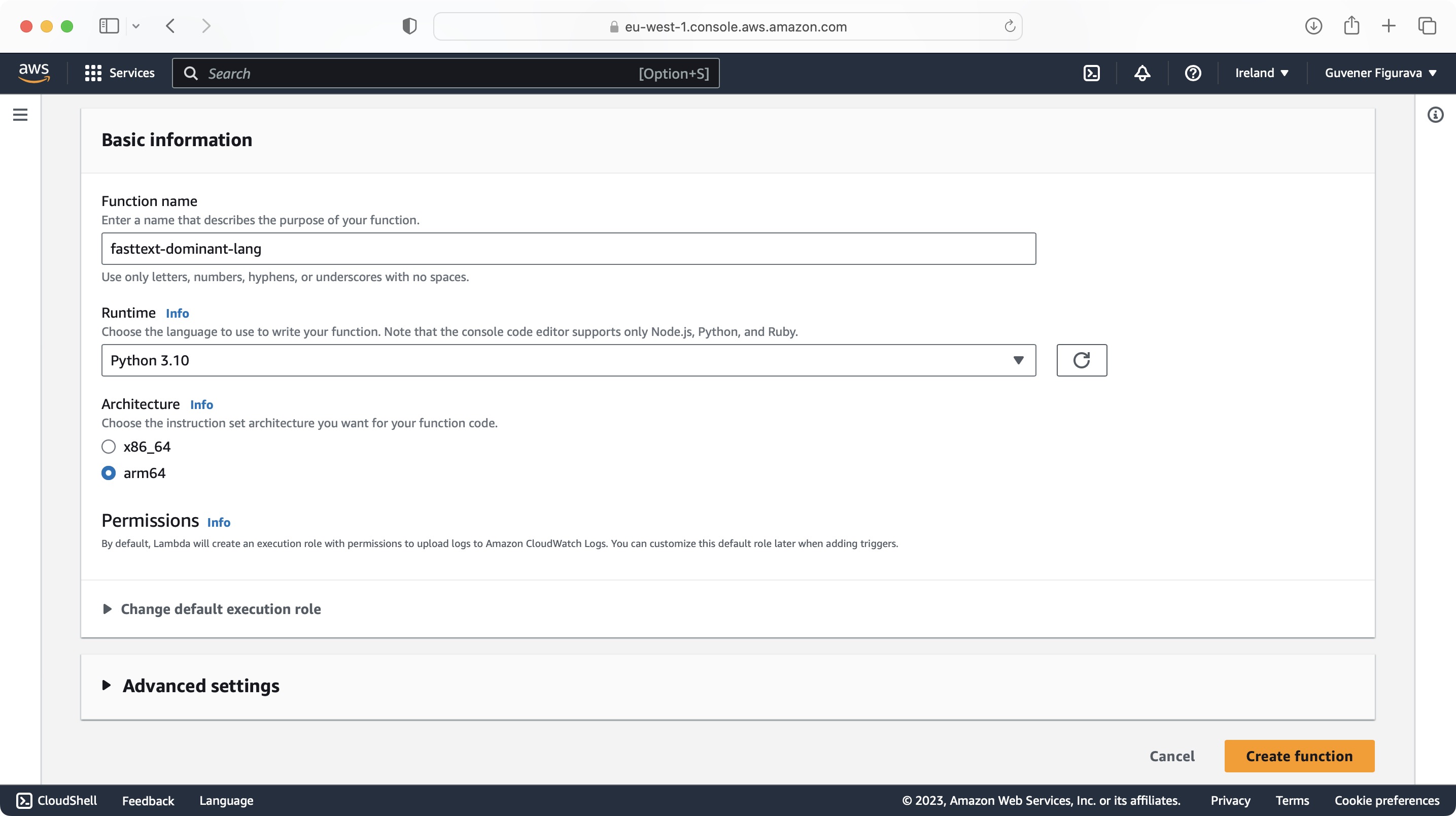
Task: Open the Ireland region selector
Action: point(1261,73)
